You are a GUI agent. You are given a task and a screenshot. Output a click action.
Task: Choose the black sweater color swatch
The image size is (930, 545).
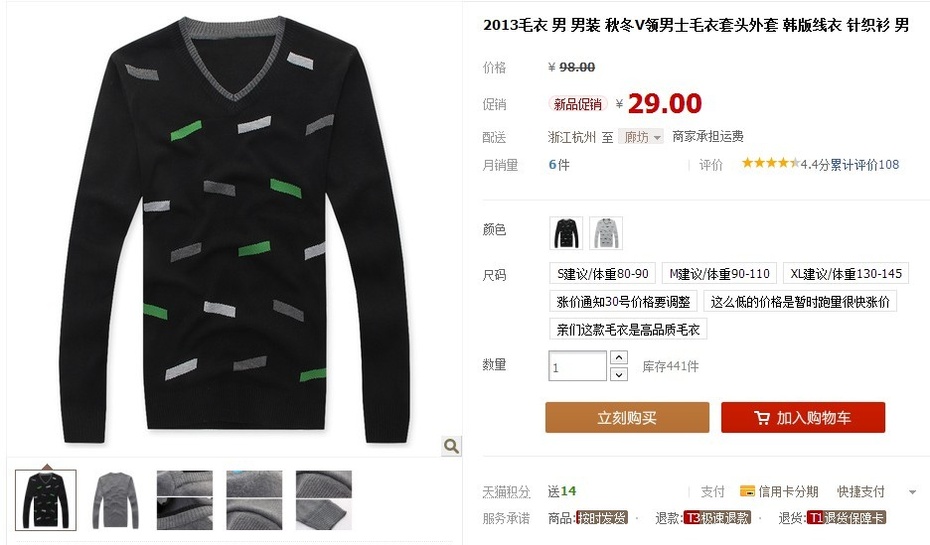(x=566, y=233)
